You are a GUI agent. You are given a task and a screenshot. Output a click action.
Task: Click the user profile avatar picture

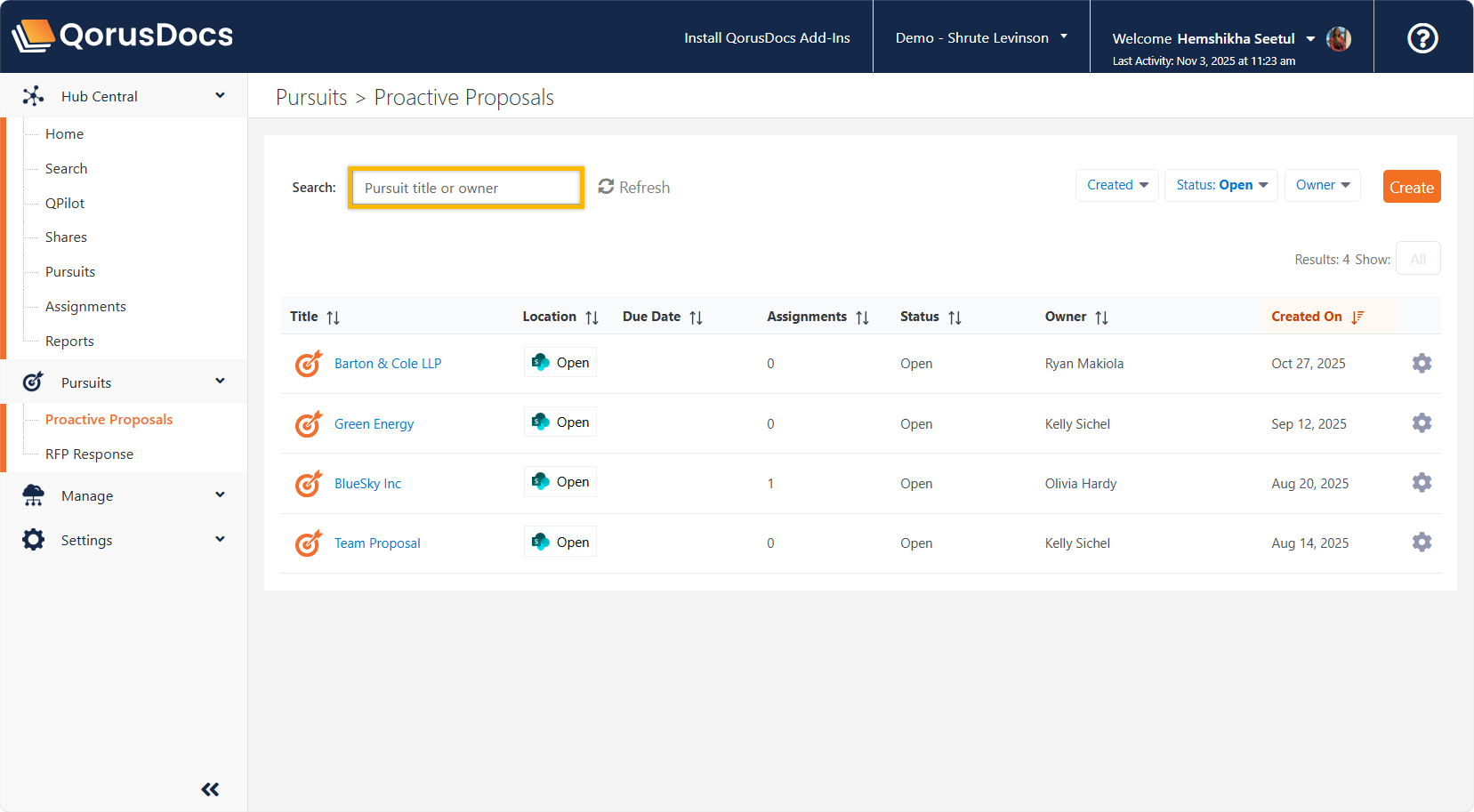point(1338,38)
